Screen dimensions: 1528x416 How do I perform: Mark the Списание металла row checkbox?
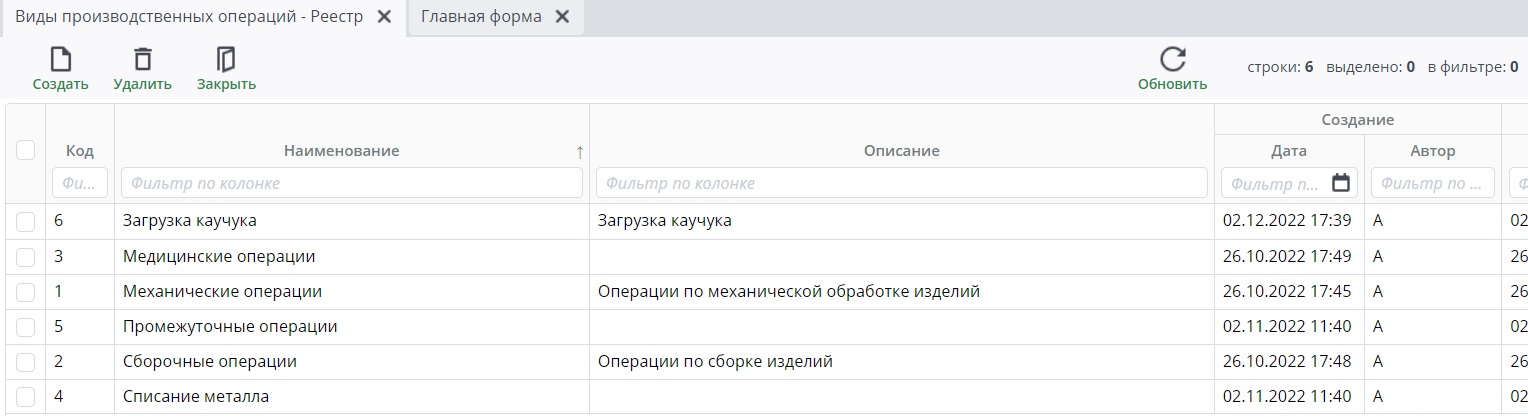tap(26, 397)
